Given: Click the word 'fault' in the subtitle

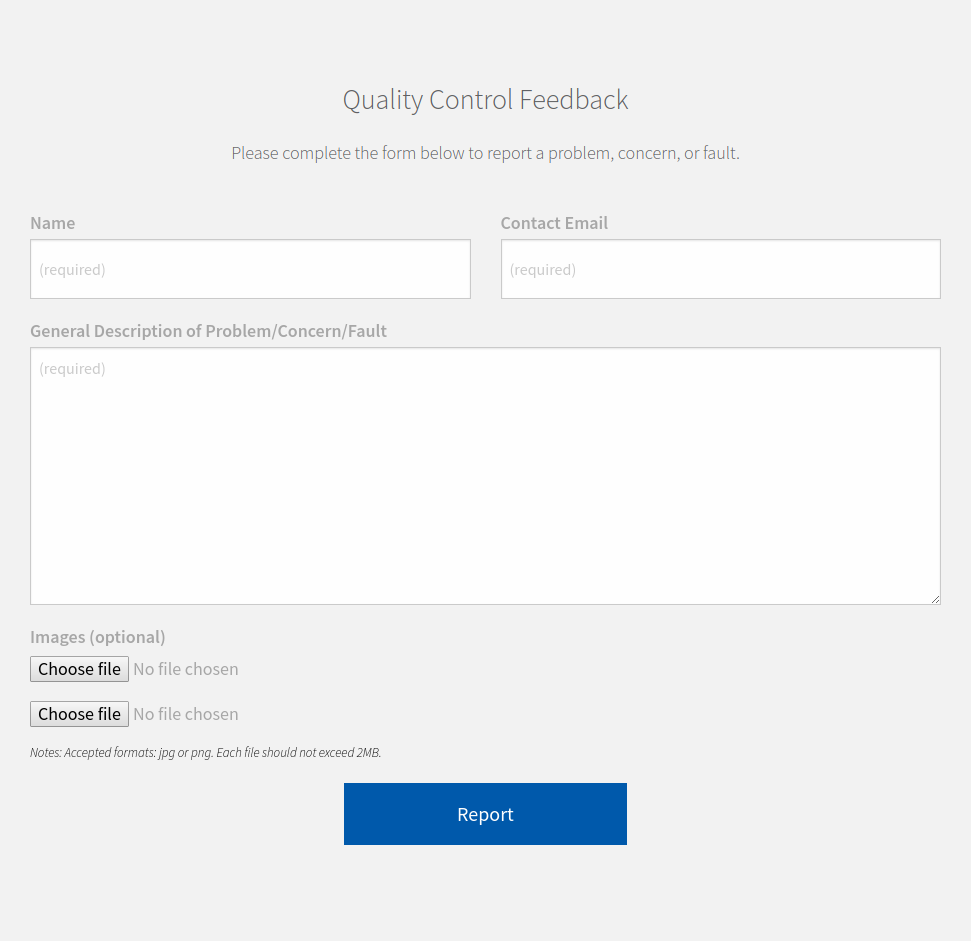Looking at the screenshot, I should click(x=719, y=154).
